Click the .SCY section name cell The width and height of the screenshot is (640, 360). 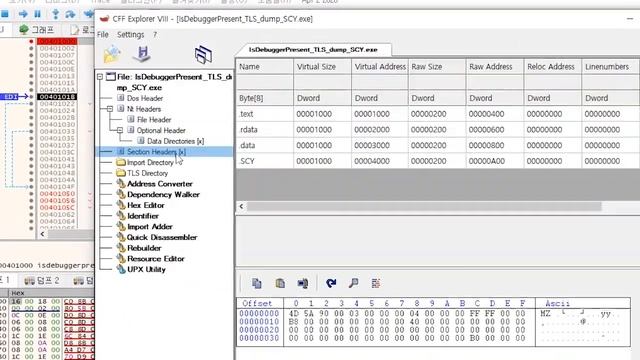[x=264, y=161]
